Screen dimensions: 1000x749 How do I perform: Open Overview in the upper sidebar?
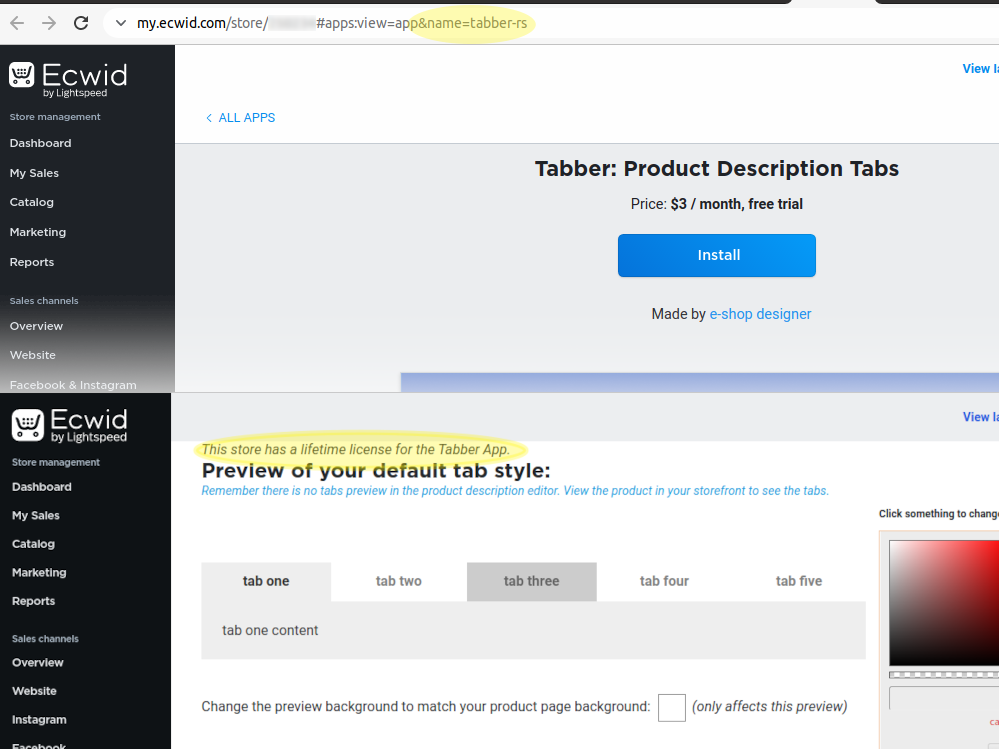(36, 326)
